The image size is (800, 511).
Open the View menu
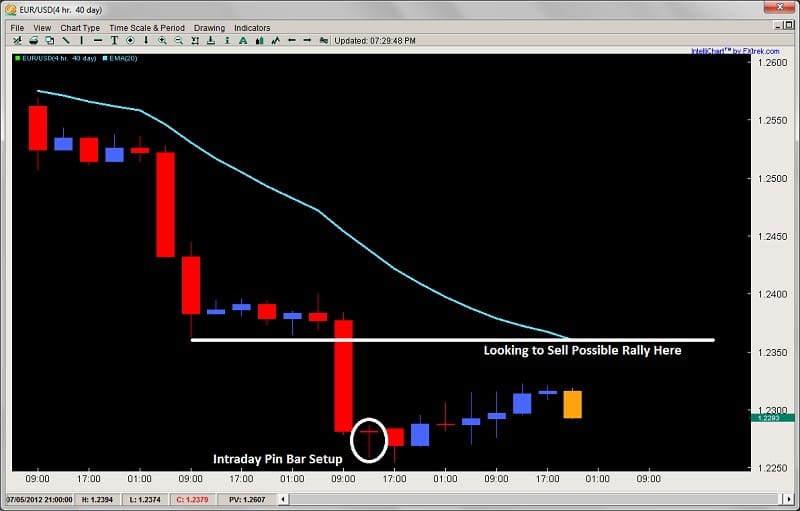(42, 28)
